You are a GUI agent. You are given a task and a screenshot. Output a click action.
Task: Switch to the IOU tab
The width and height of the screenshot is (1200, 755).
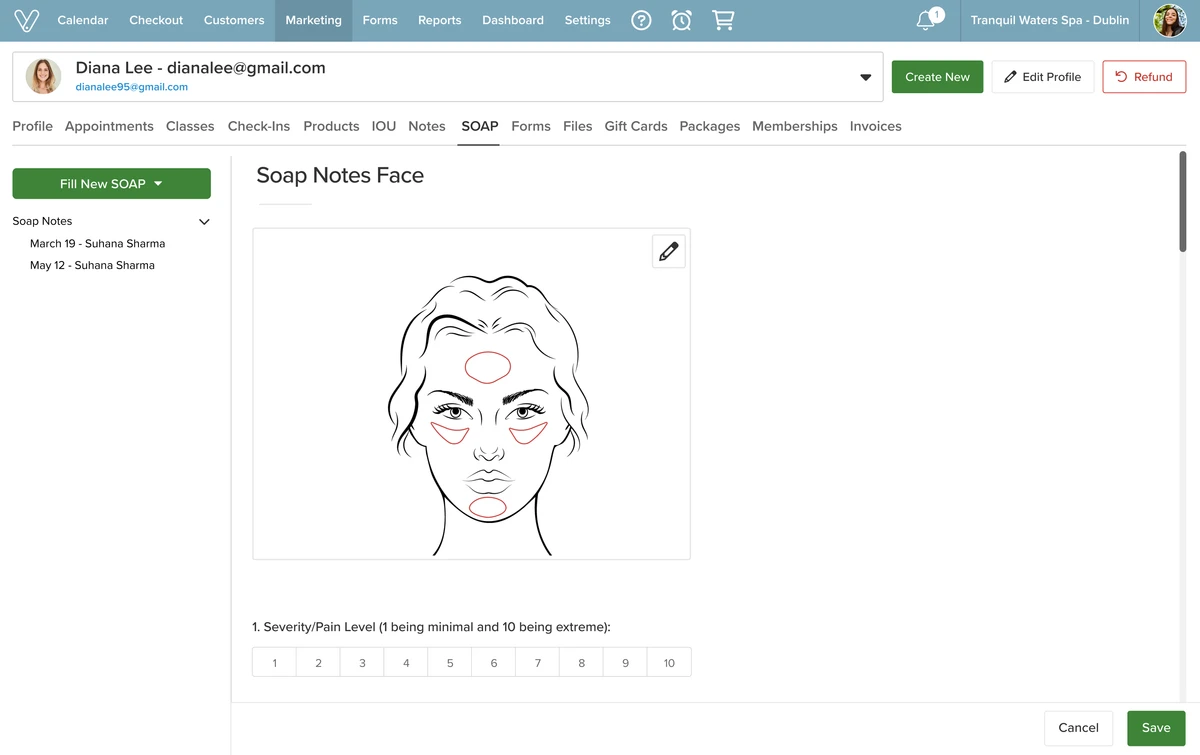point(384,126)
